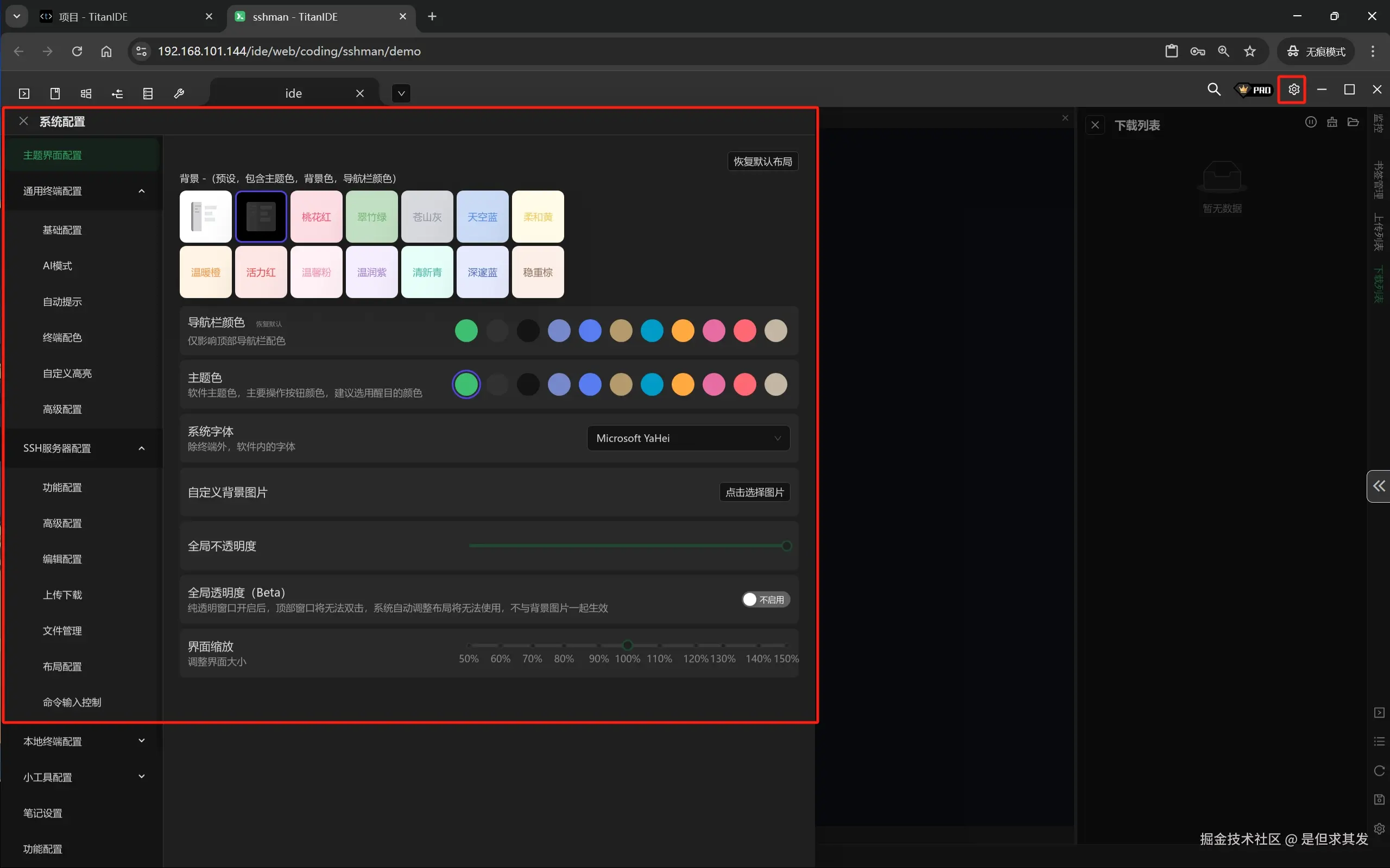Collapse the 通用终端配置 section
The width and height of the screenshot is (1390, 868).
pyautogui.click(x=141, y=191)
